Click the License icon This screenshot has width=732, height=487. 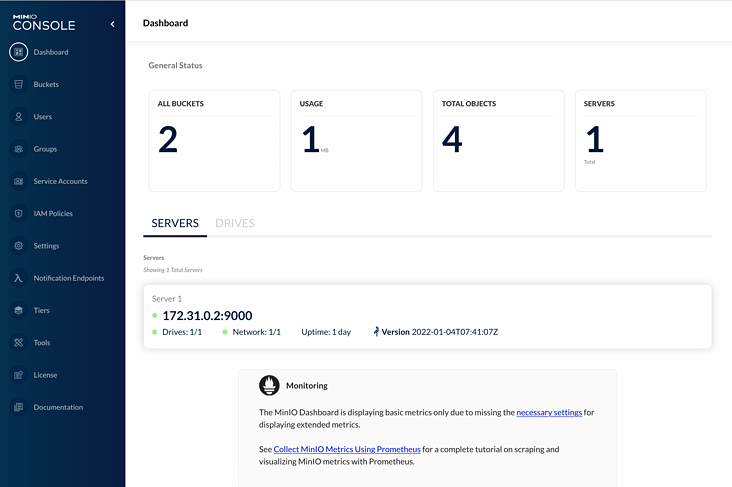click(x=18, y=375)
